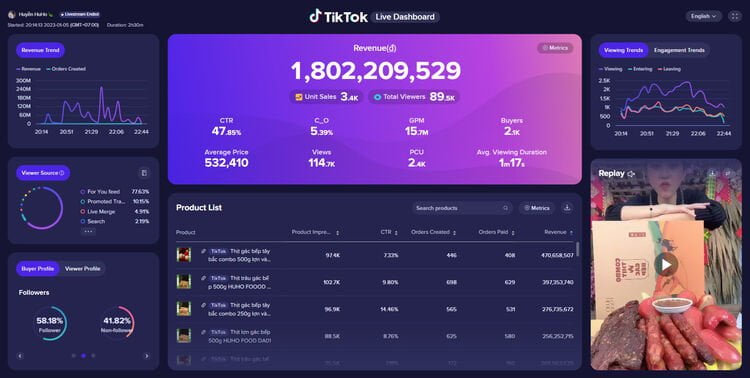Click link icon of the 397,353,740 product row
This screenshot has width=750, height=378.
[204, 278]
